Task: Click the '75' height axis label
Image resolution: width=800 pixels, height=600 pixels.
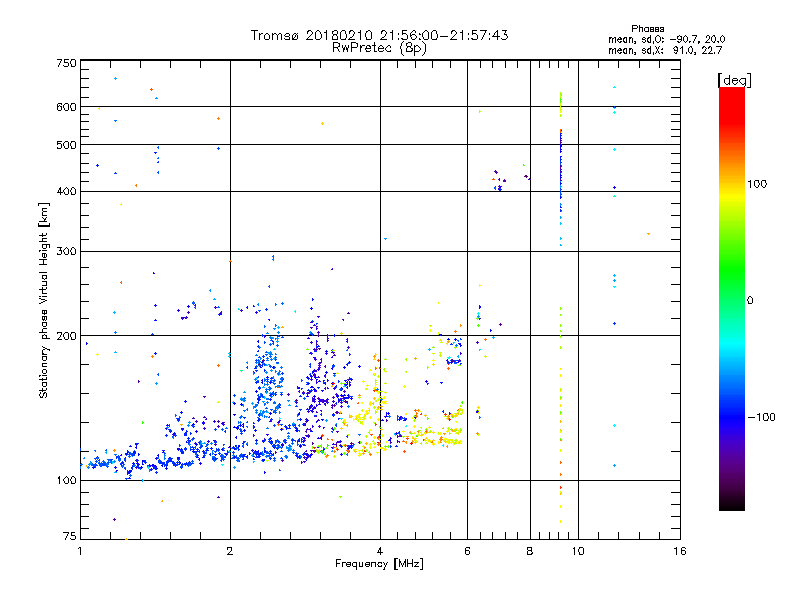Action: (x=70, y=536)
